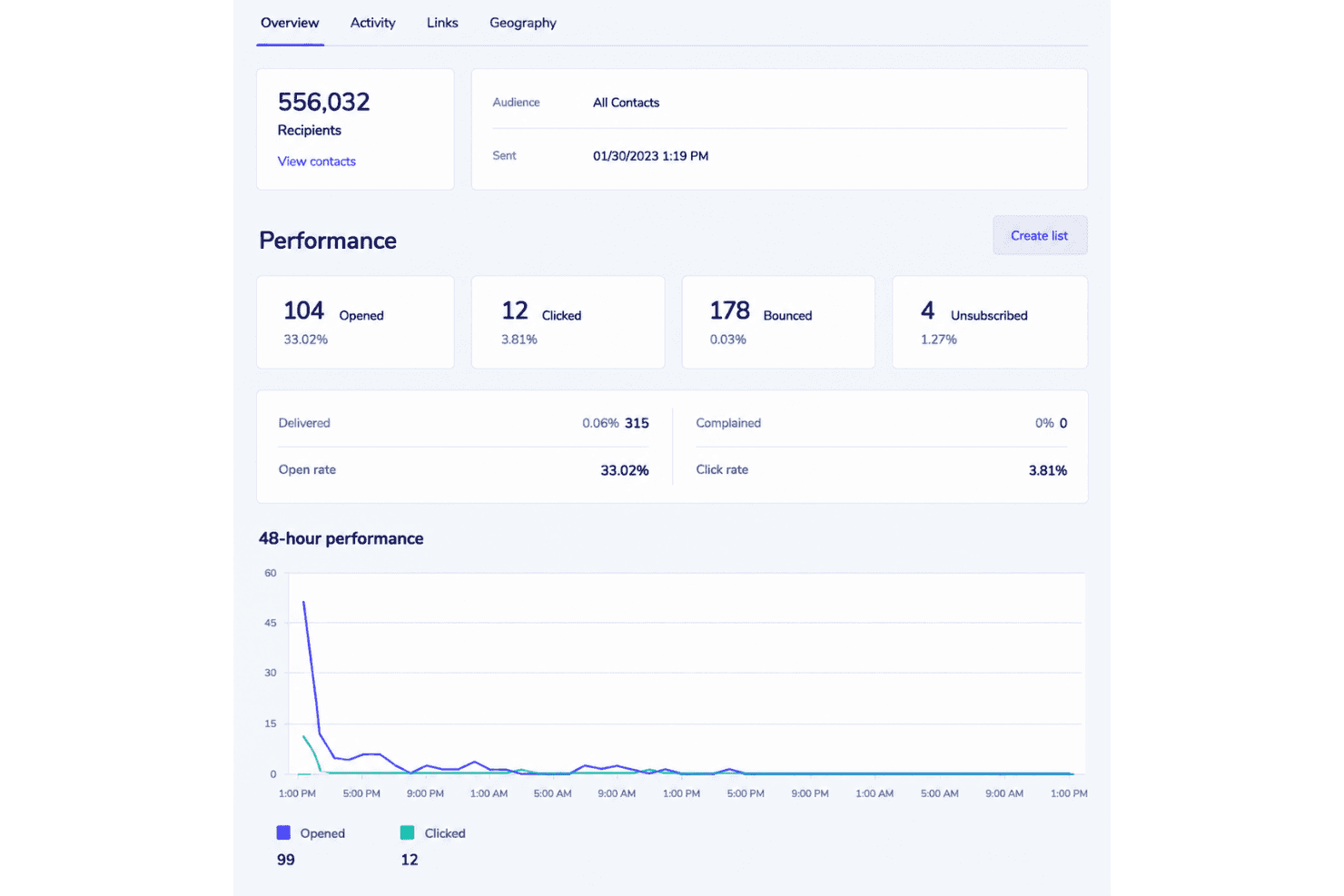
Task: Click the Delivered row label
Action: [x=304, y=423]
